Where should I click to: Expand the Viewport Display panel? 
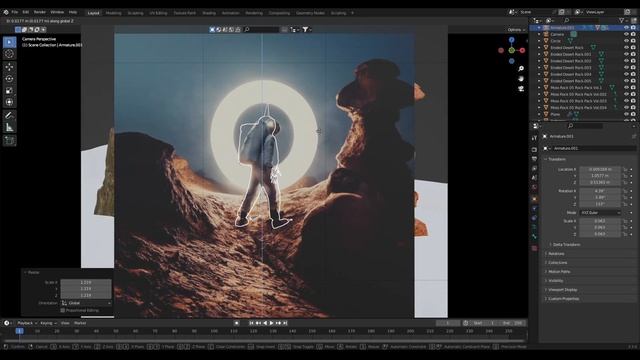[x=562, y=290]
